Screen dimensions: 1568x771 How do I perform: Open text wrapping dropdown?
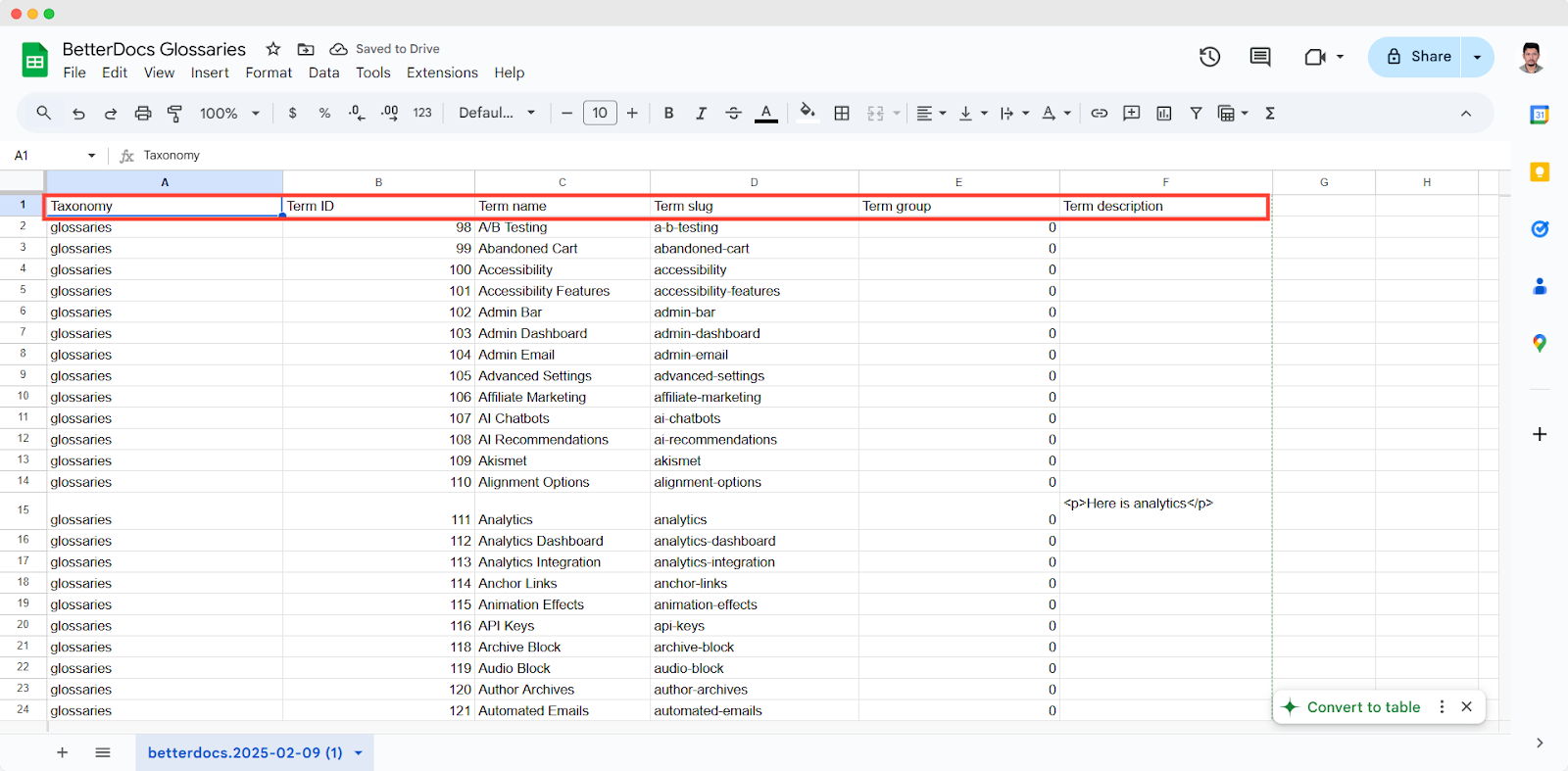pos(1014,114)
